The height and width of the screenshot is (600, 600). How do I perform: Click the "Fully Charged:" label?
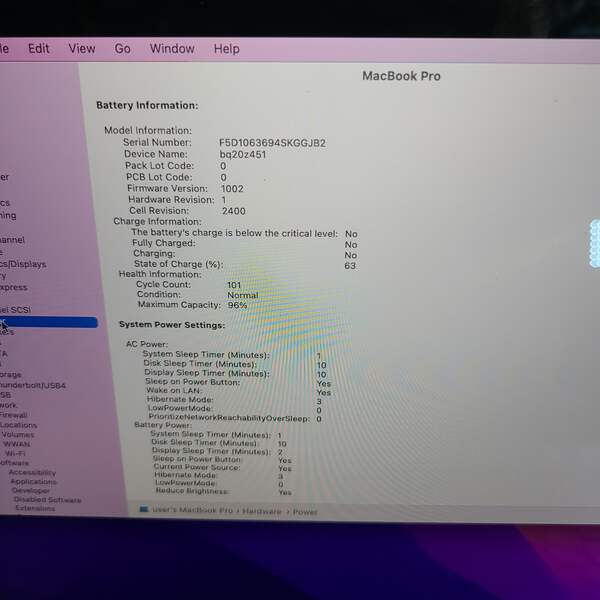pyautogui.click(x=164, y=243)
